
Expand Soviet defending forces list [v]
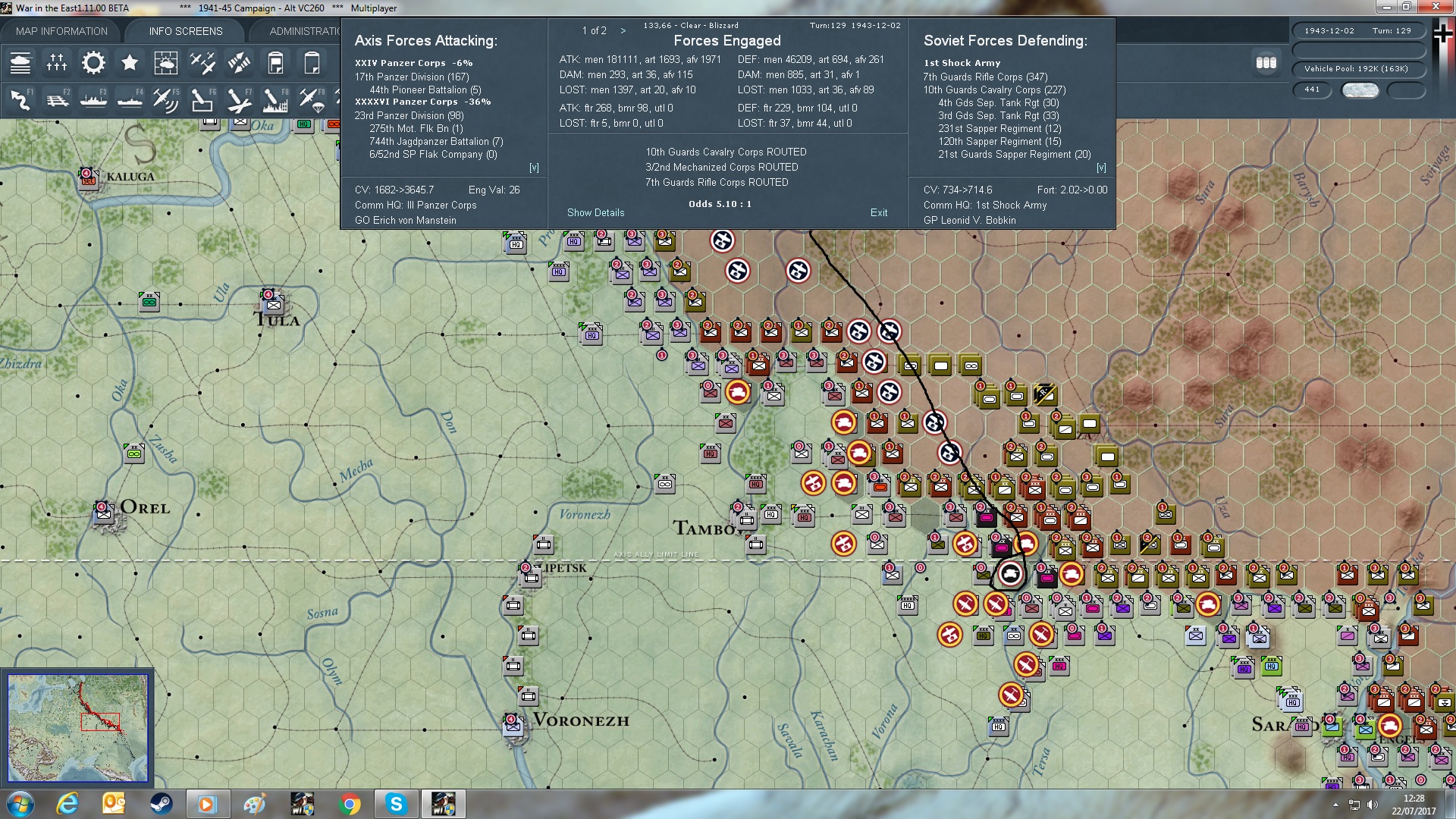click(1101, 168)
